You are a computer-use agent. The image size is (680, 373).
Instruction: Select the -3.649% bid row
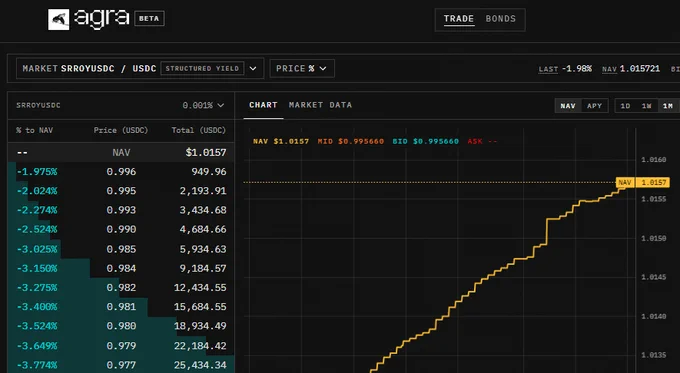tap(121, 346)
